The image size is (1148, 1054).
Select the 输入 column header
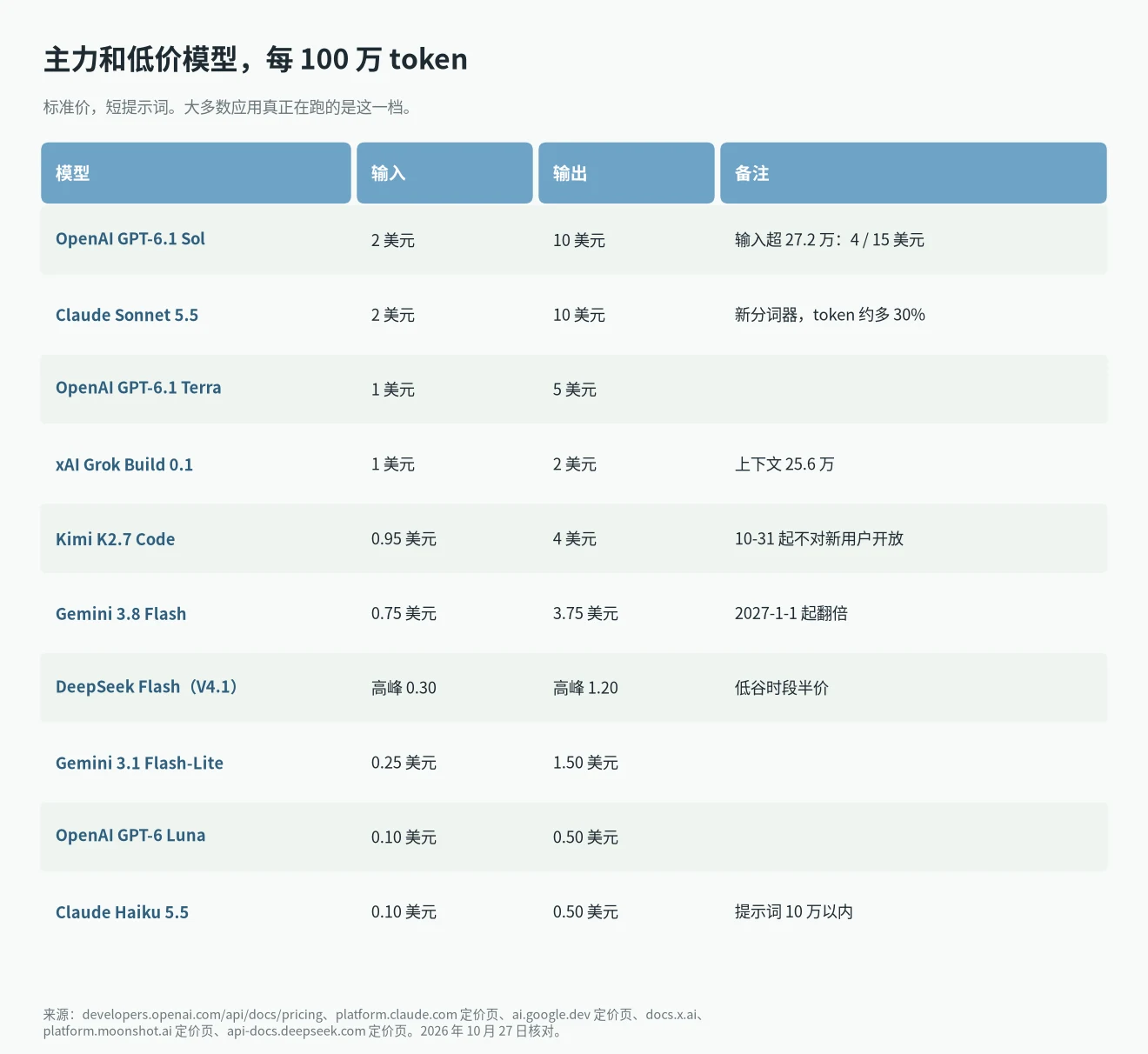[x=444, y=173]
